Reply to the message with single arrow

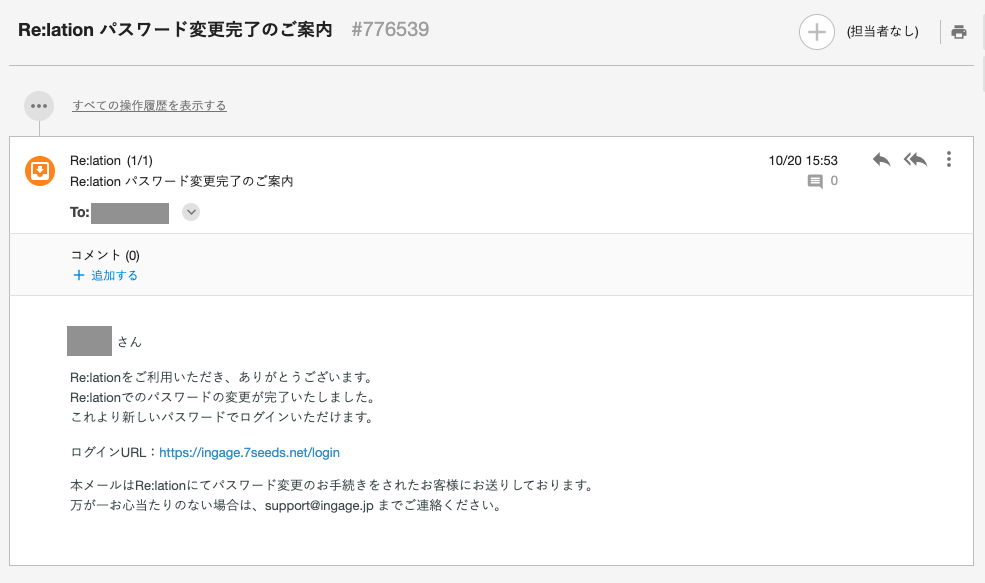(881, 160)
